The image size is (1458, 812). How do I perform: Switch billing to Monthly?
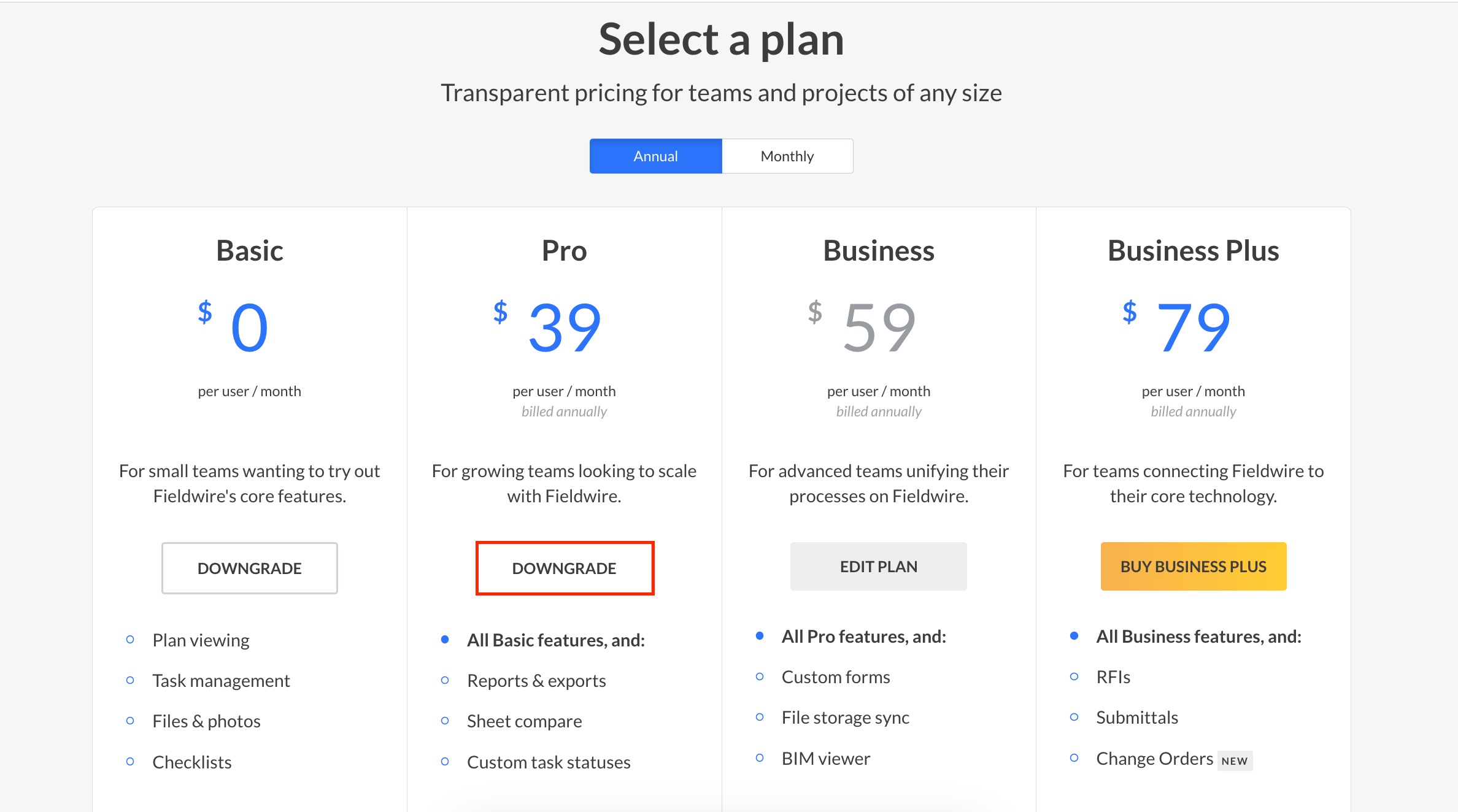tap(787, 156)
